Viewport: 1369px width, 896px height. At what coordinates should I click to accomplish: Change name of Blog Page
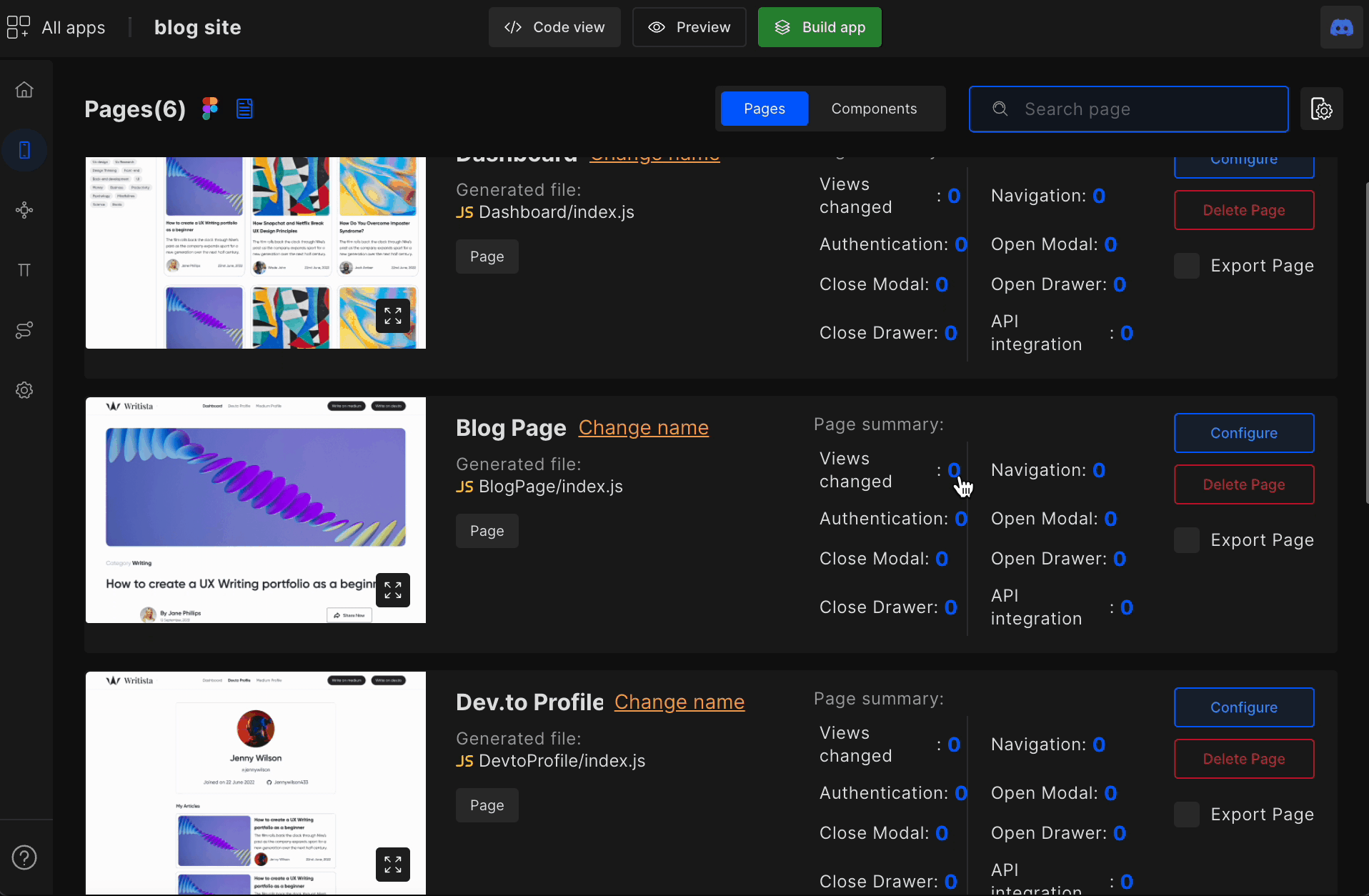pos(644,427)
